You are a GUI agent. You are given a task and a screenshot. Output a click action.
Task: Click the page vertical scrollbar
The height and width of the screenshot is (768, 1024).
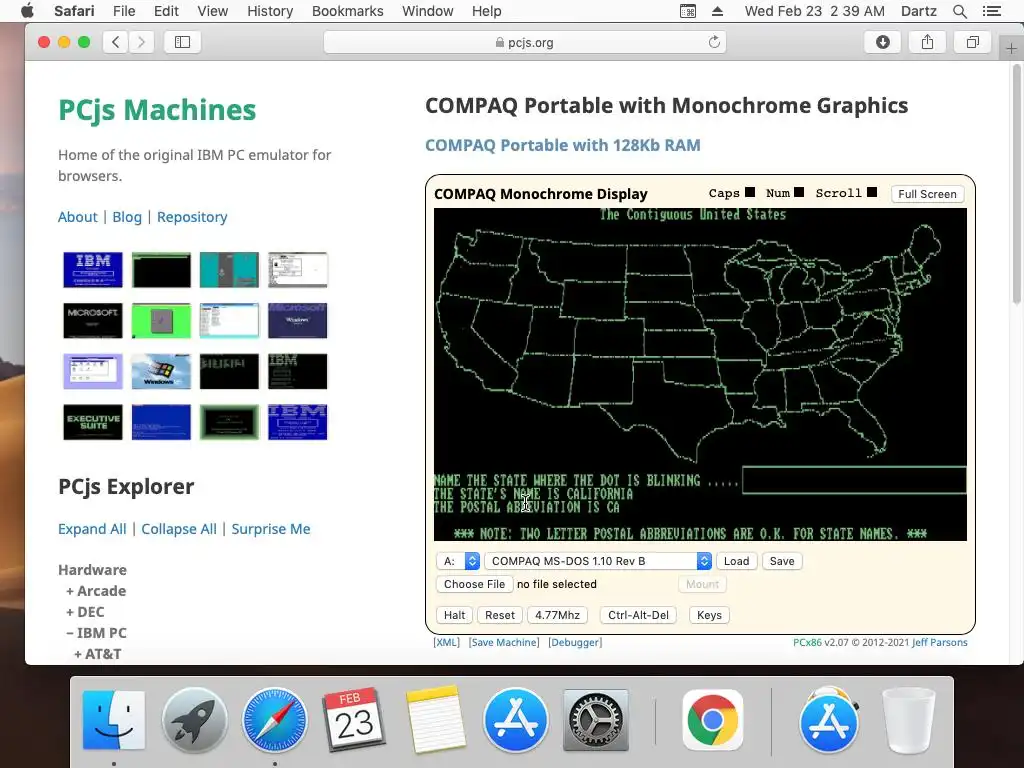coord(1017,186)
